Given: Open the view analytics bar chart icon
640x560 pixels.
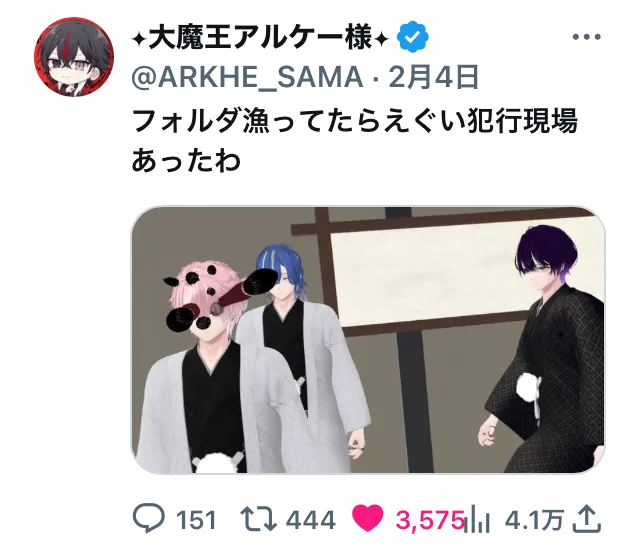Looking at the screenshot, I should click(480, 519).
